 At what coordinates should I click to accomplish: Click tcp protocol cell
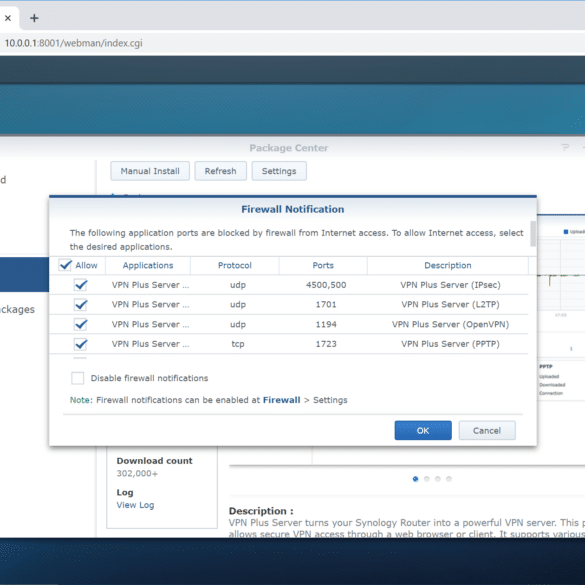(238, 344)
